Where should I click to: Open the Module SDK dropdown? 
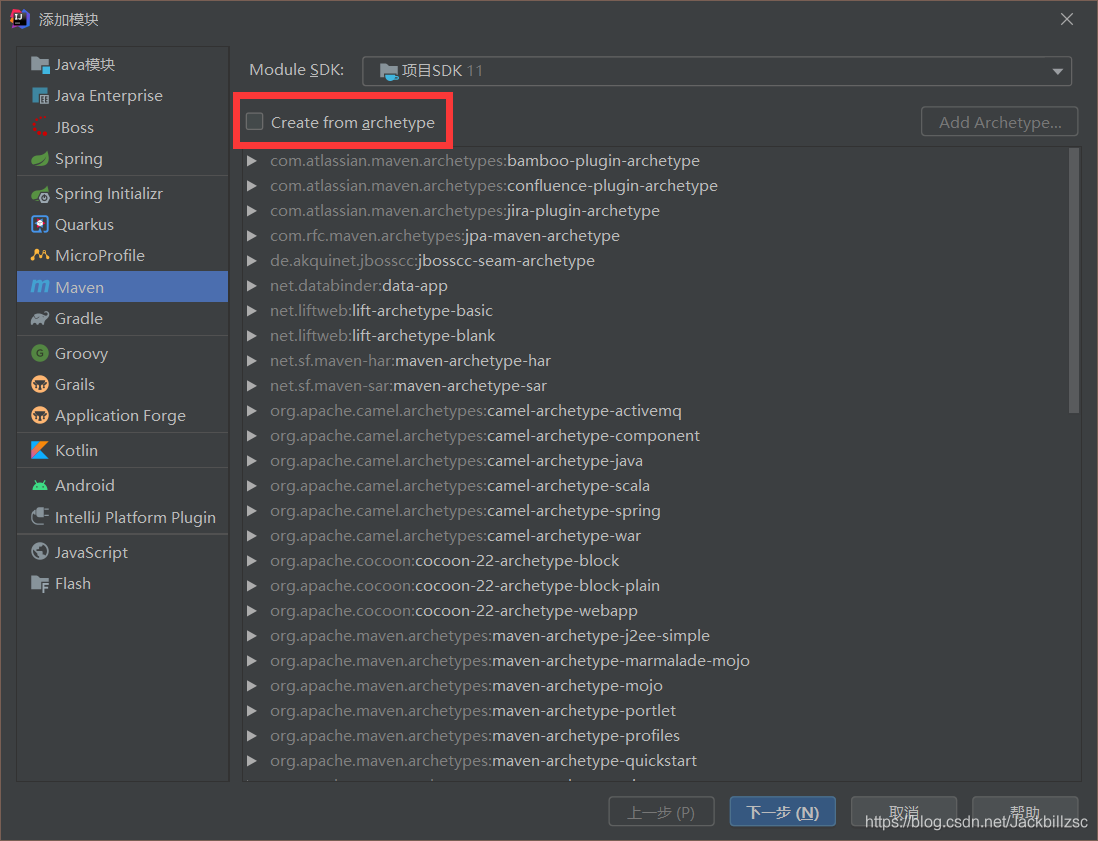(716, 71)
